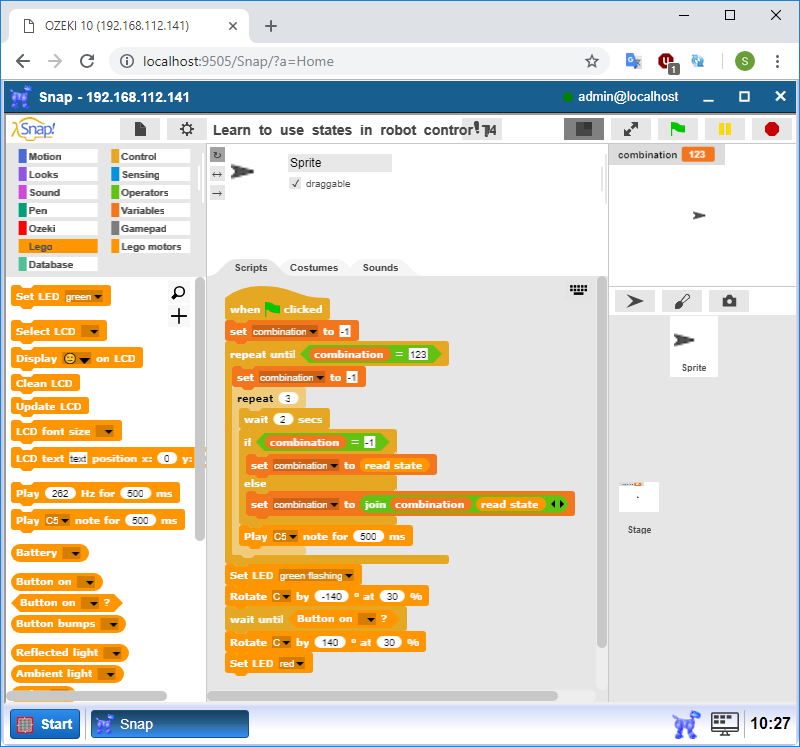Edit the Sprite name field
The height and width of the screenshot is (747, 800).
pos(340,163)
